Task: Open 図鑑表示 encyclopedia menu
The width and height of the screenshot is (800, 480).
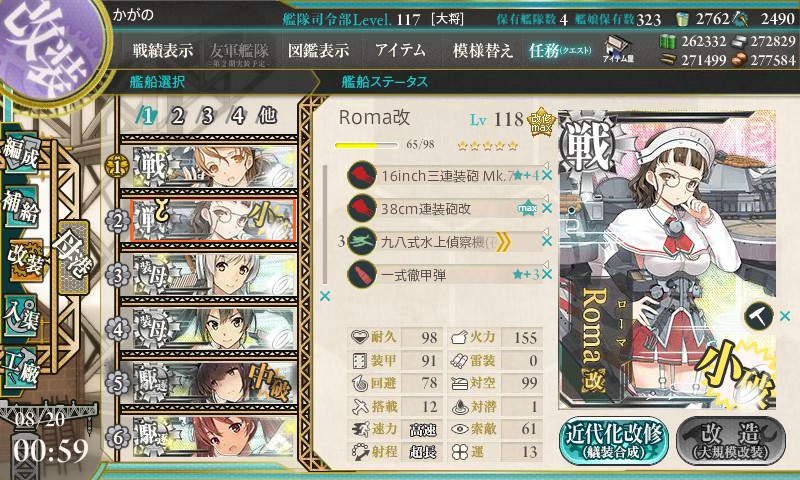Action: pyautogui.click(x=318, y=50)
